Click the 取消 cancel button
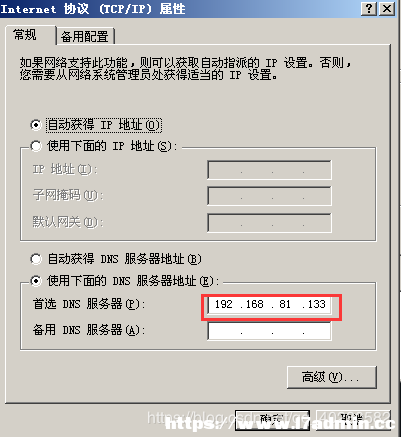401x437 pixels. (x=353, y=420)
